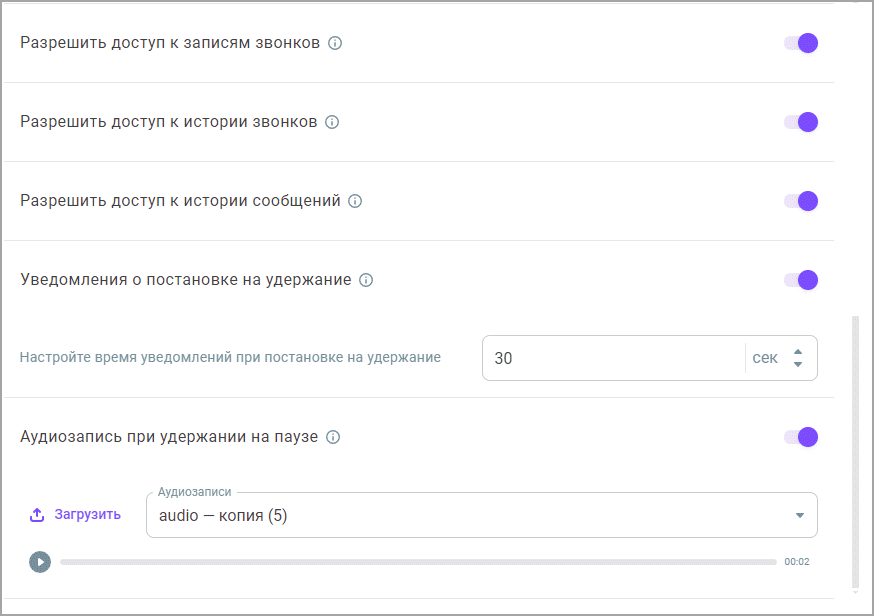
Task: Disable access to call recordings toggle
Action: point(801,43)
